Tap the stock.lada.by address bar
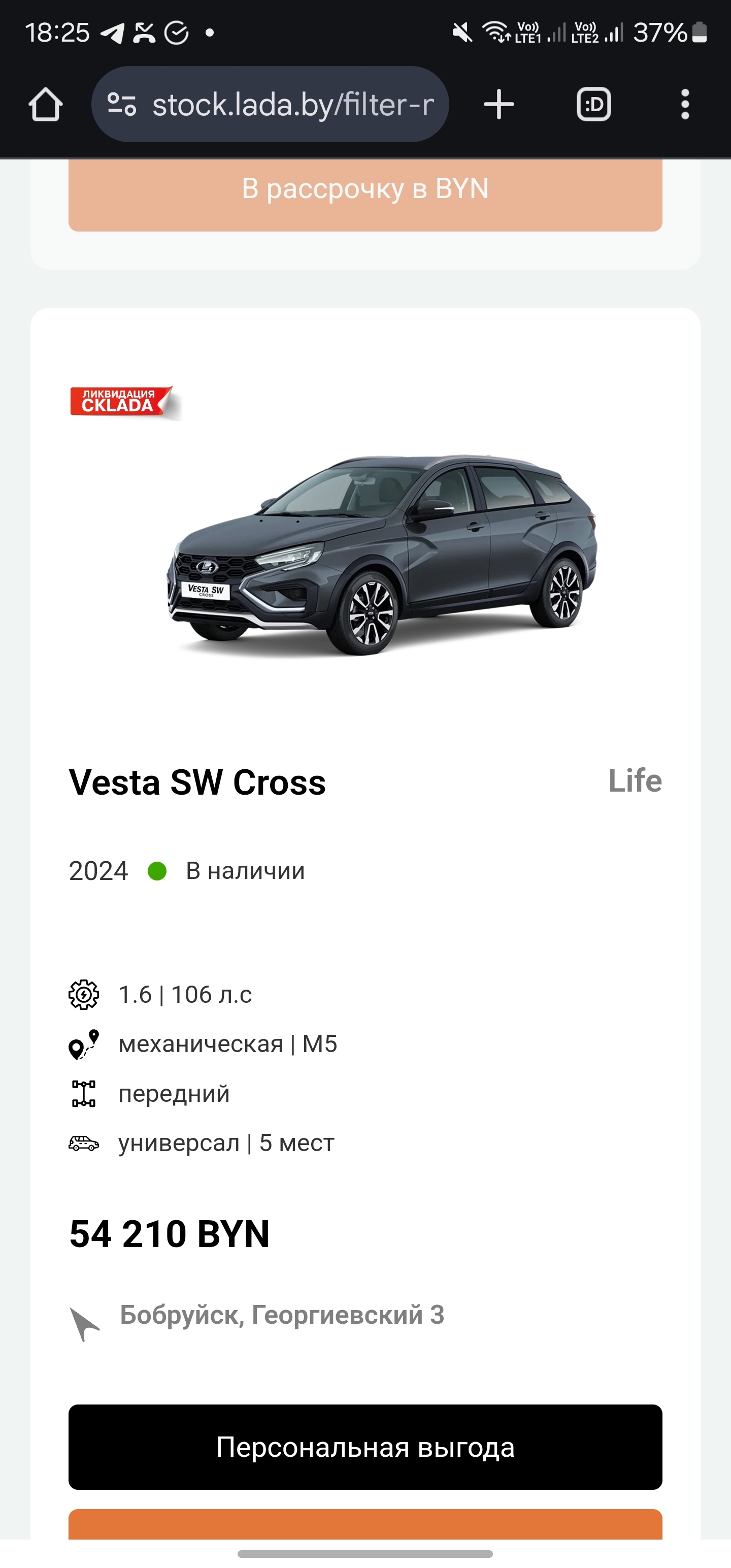Screen dimensions: 731x1568 [292, 105]
